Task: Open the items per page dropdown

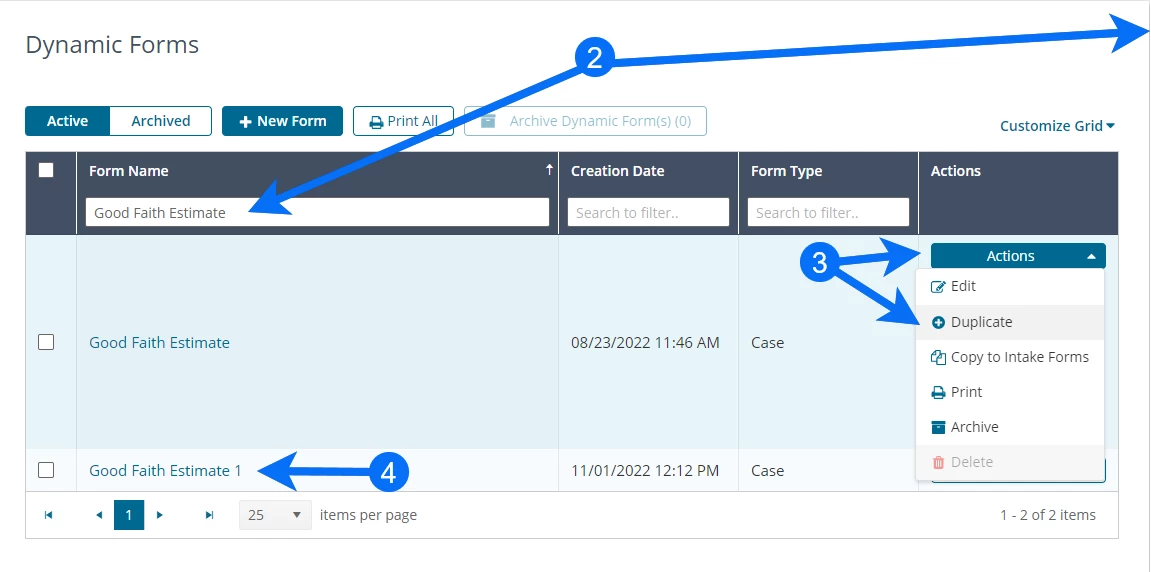Action: (x=275, y=515)
